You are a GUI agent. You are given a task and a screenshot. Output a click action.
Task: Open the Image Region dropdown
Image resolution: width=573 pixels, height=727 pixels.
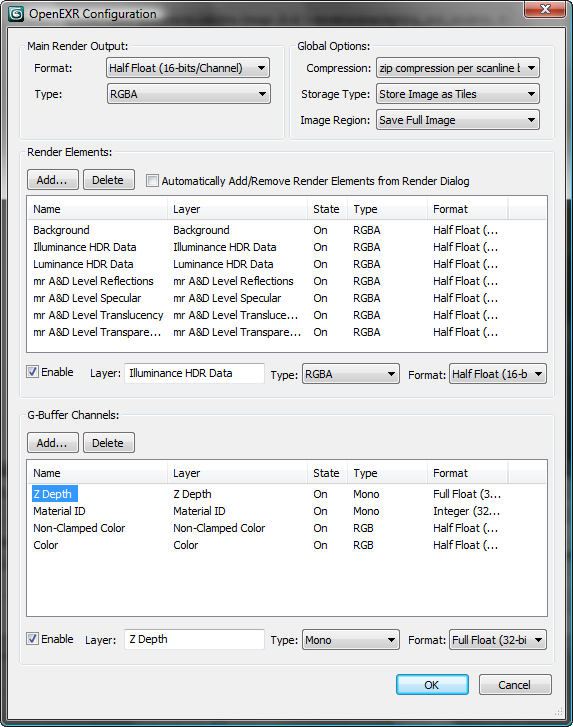[458, 120]
